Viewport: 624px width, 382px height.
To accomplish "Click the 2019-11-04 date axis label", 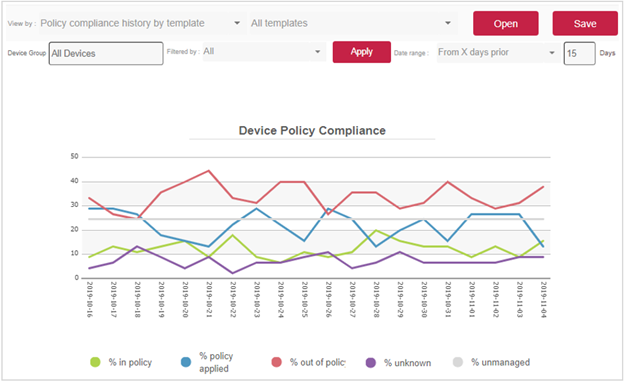I will point(544,299).
